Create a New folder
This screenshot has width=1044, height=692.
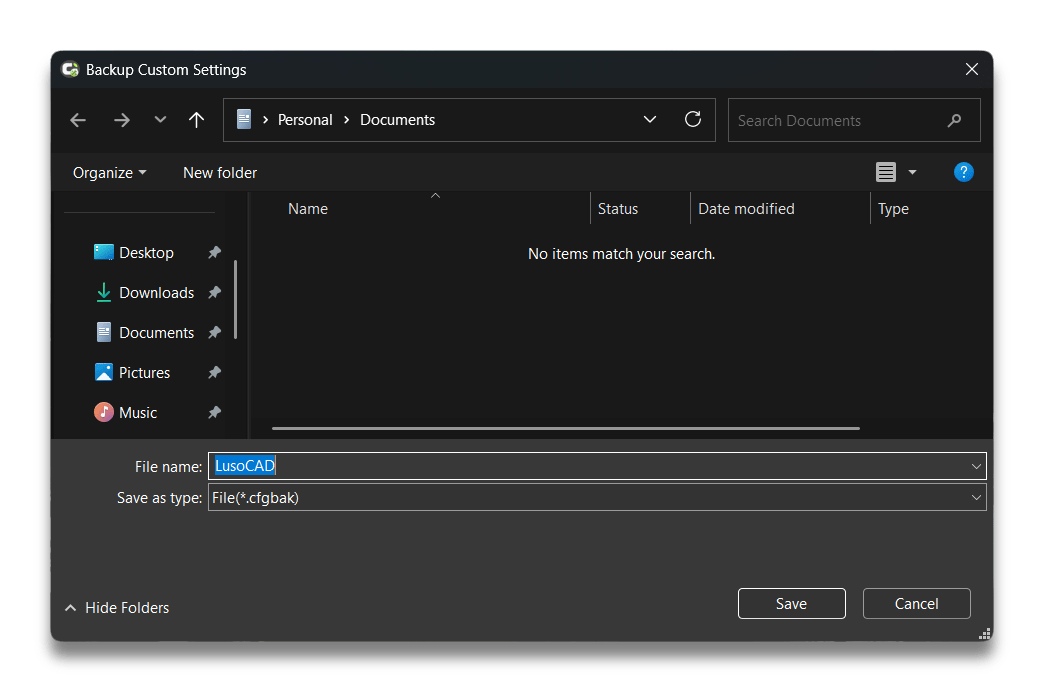(220, 173)
